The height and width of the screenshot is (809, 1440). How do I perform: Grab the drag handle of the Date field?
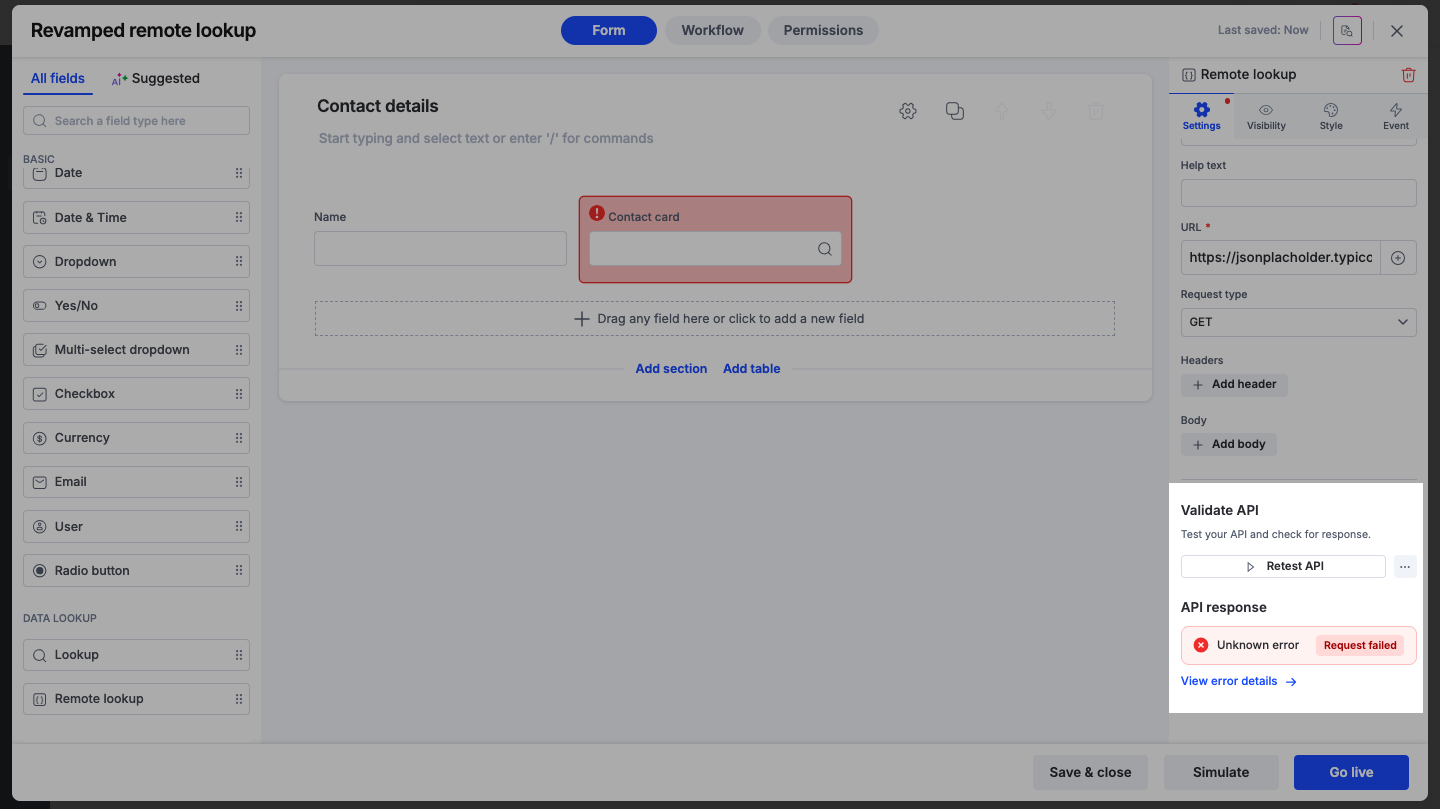point(239,173)
